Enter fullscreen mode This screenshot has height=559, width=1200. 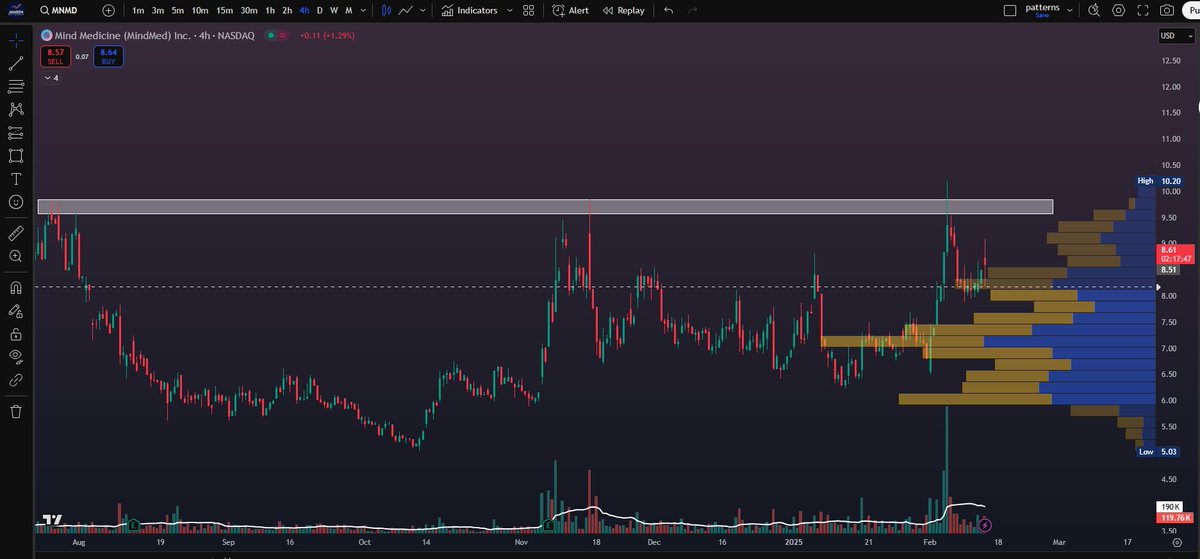[1142, 10]
